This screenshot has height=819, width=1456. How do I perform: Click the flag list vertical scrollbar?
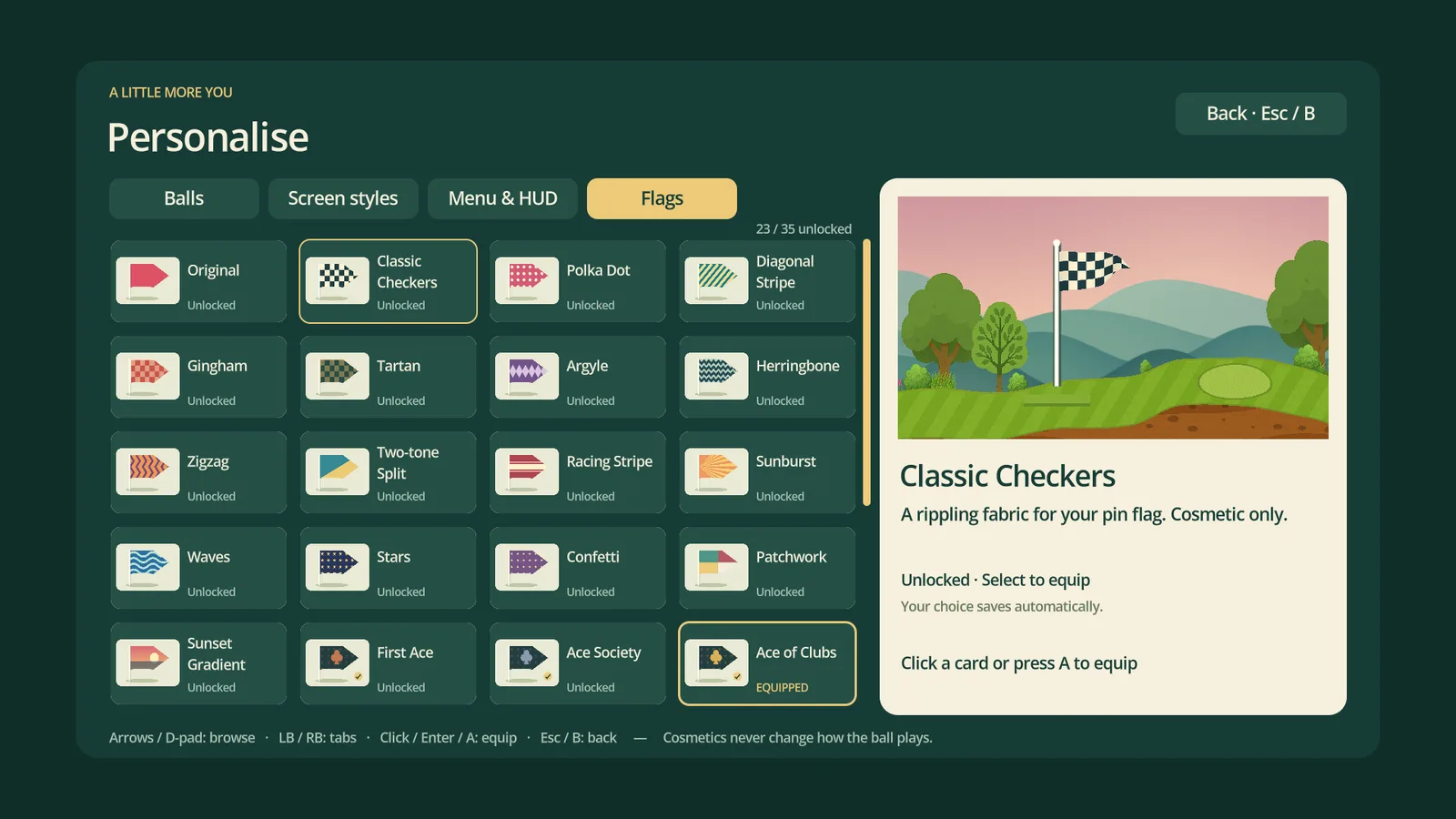coord(866,372)
